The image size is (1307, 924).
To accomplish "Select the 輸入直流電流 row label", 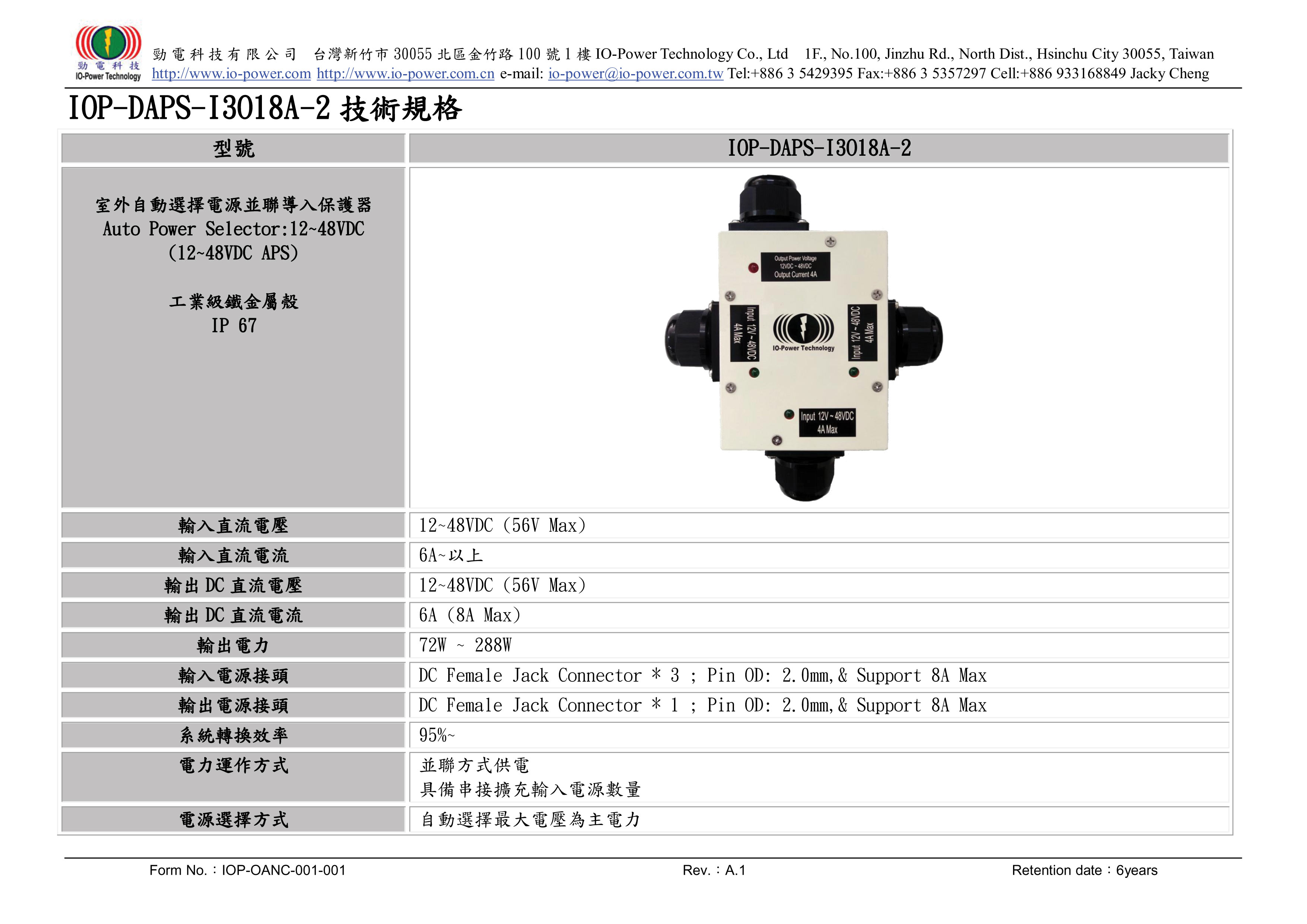I will pyautogui.click(x=233, y=556).
